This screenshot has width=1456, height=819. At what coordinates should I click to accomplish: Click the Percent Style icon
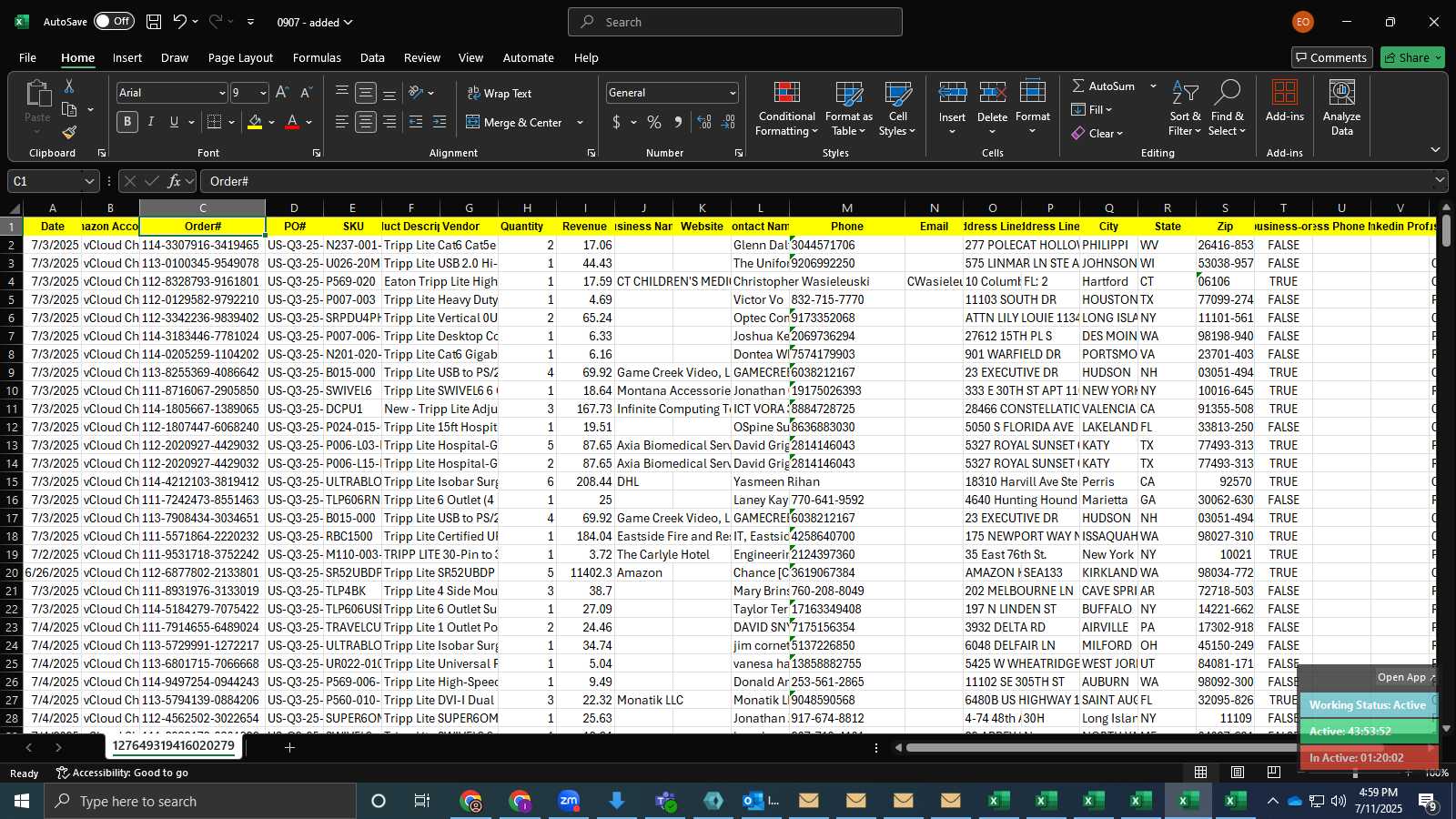[x=654, y=122]
